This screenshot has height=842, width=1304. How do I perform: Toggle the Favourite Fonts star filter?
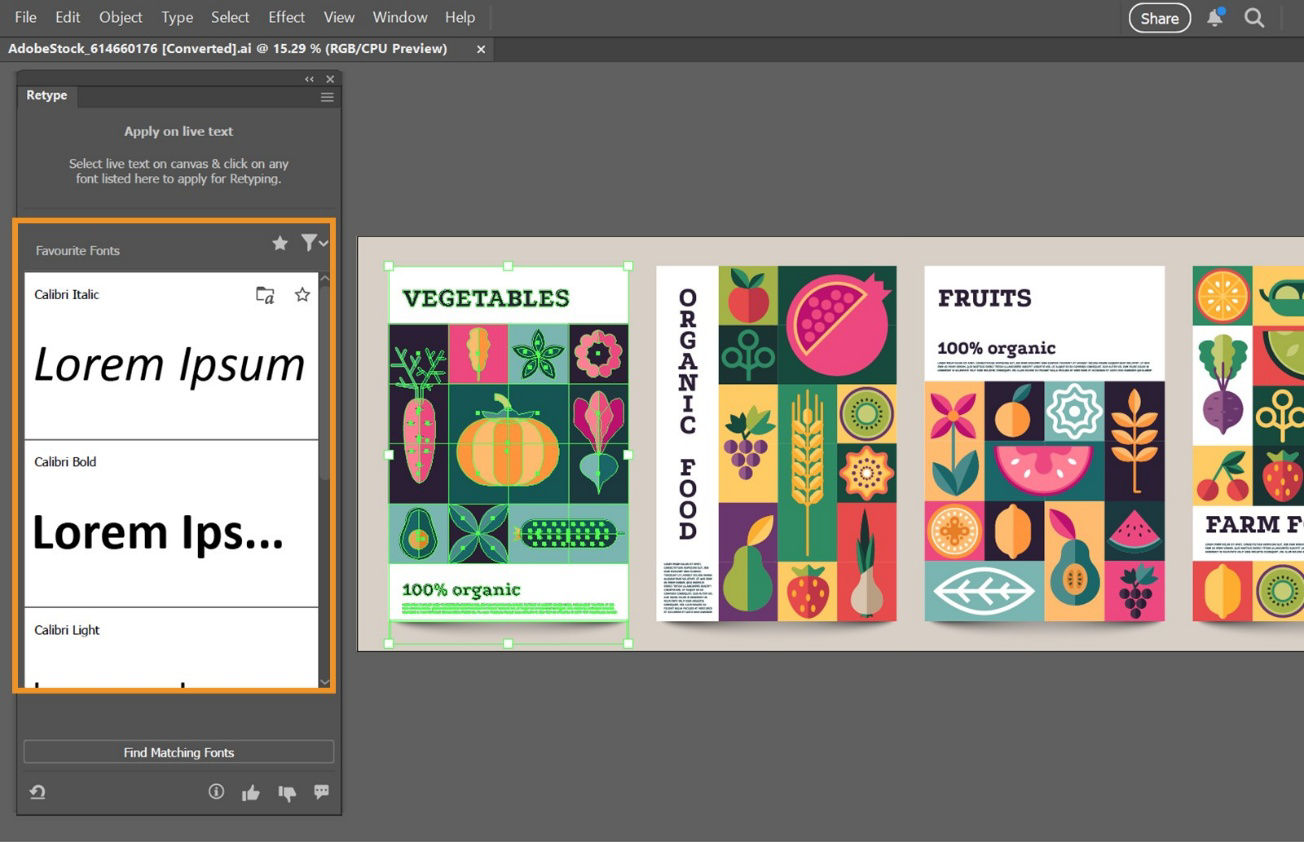(280, 242)
